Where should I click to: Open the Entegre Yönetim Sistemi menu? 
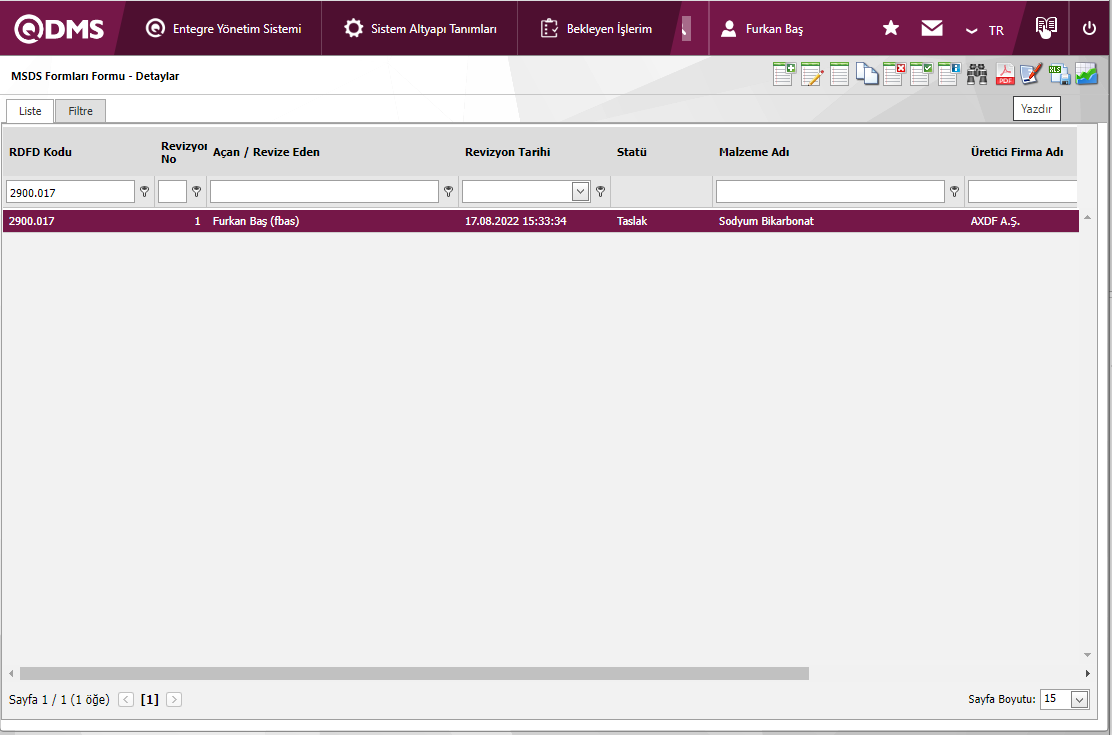(223, 29)
